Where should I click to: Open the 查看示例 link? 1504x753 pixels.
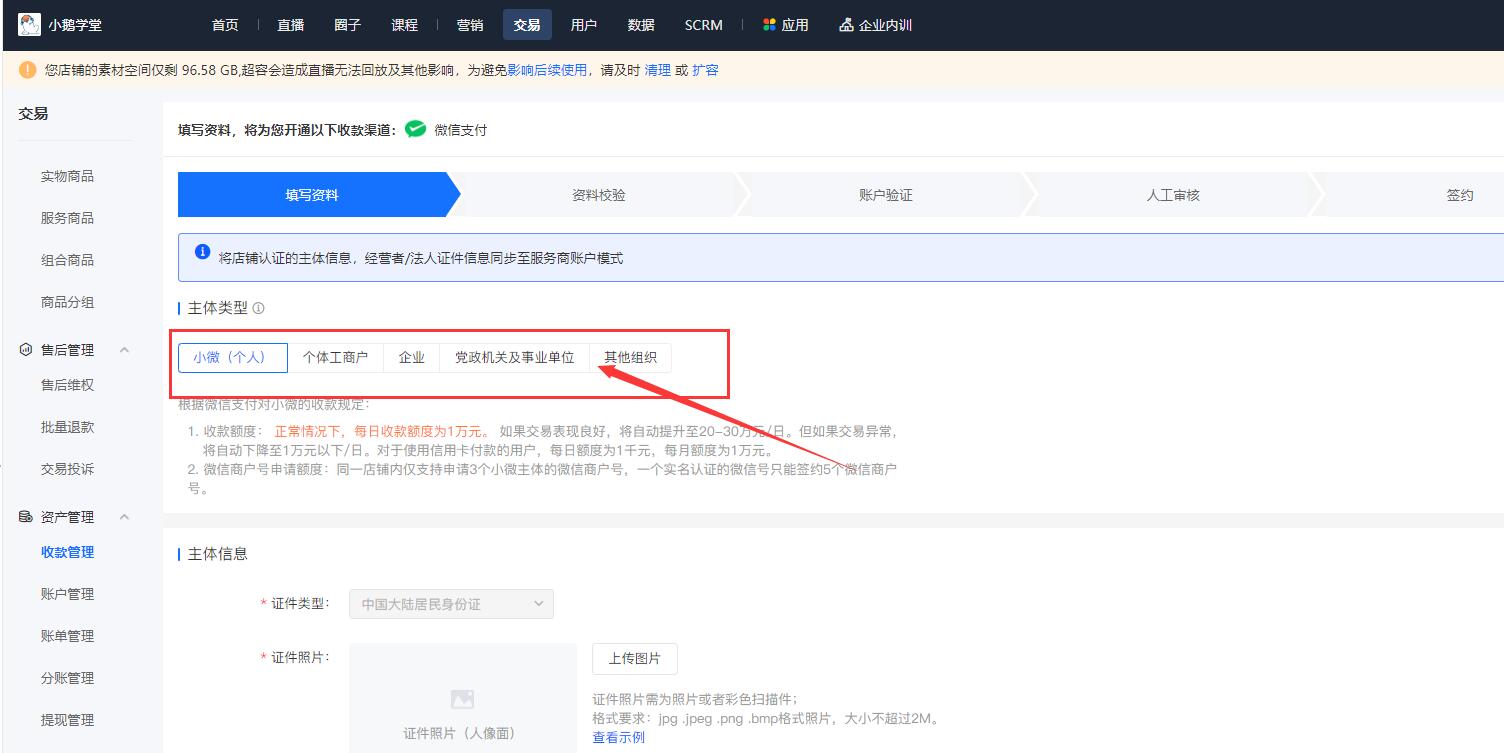[618, 737]
